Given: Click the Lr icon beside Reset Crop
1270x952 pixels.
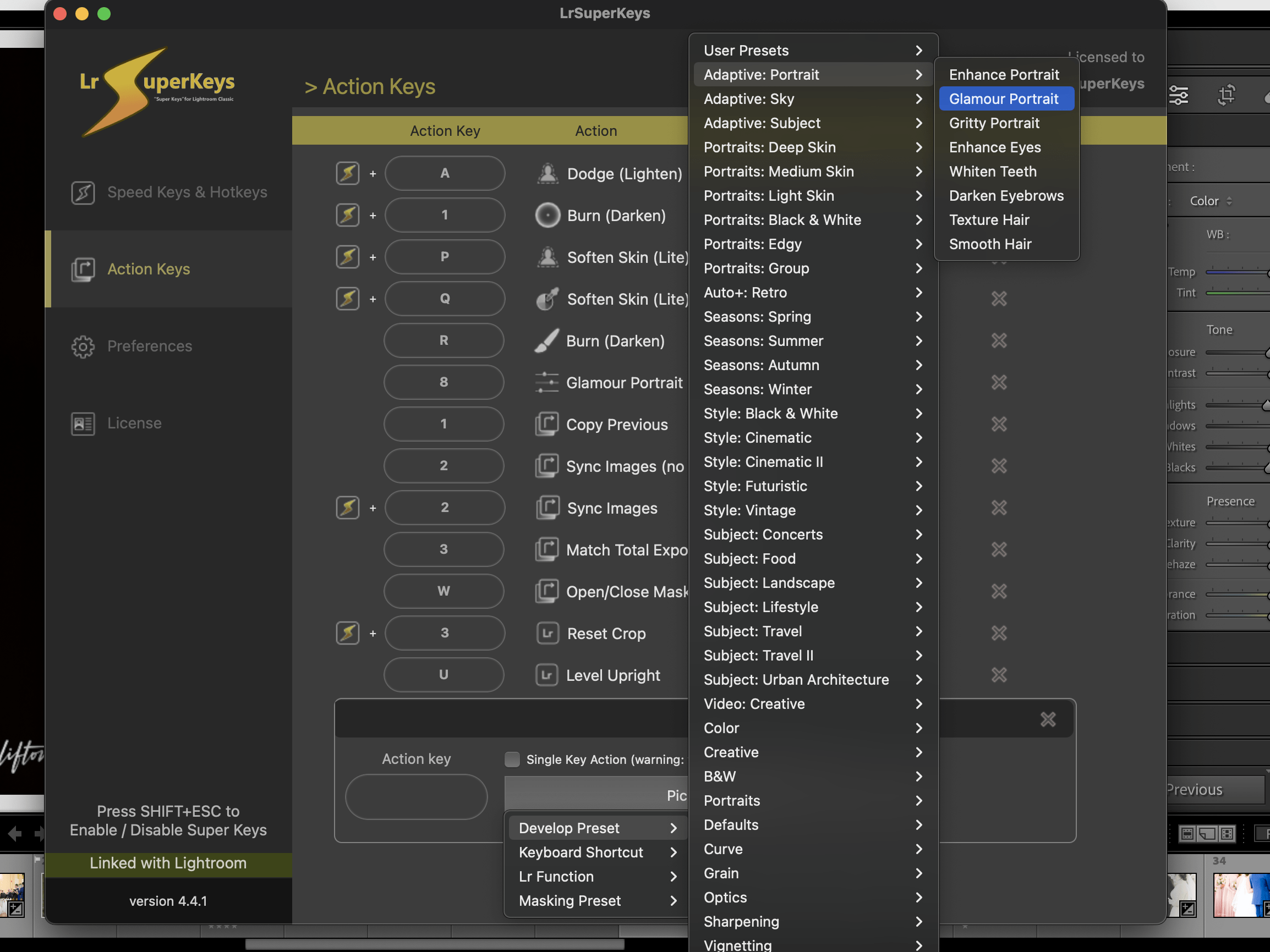Looking at the screenshot, I should 548,633.
